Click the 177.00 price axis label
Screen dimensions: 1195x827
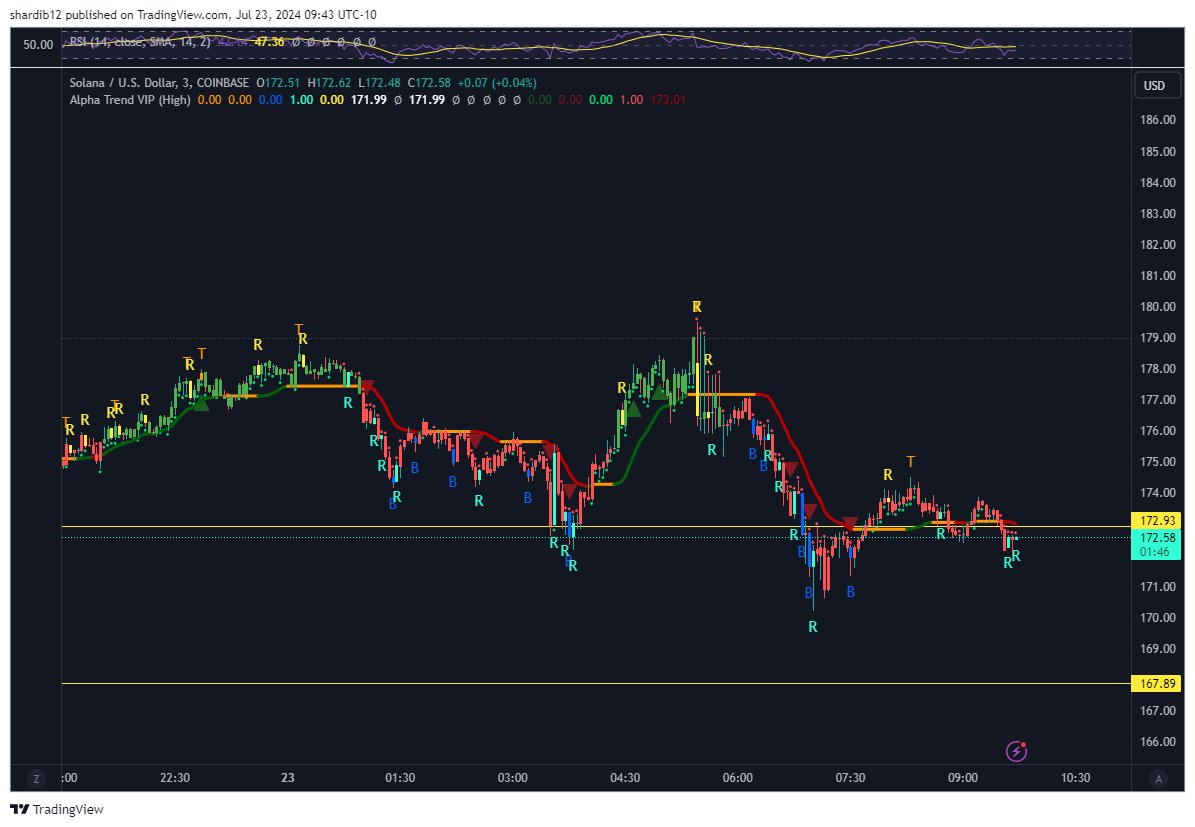1158,400
